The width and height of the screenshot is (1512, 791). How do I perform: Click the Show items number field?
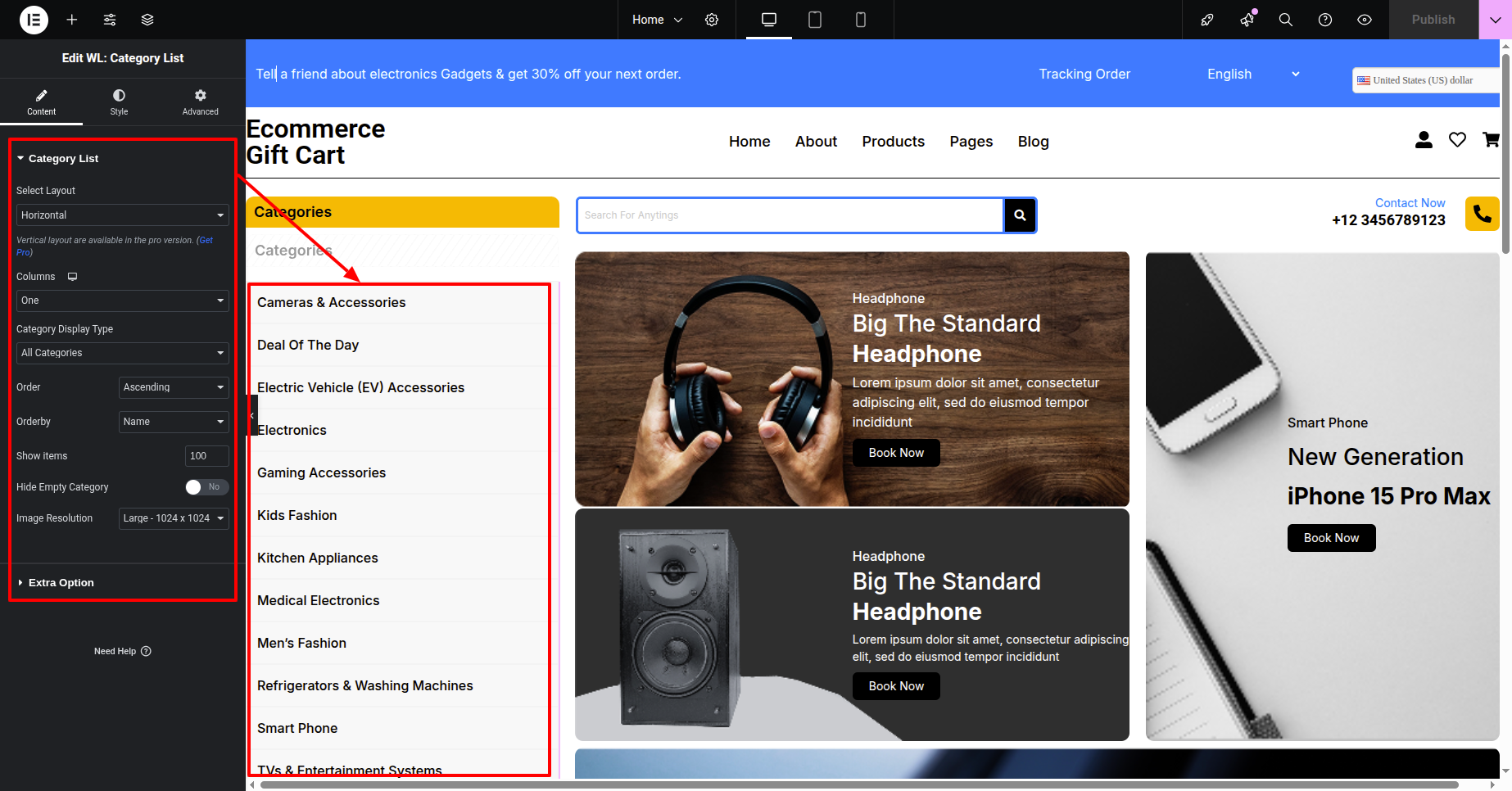pos(206,456)
